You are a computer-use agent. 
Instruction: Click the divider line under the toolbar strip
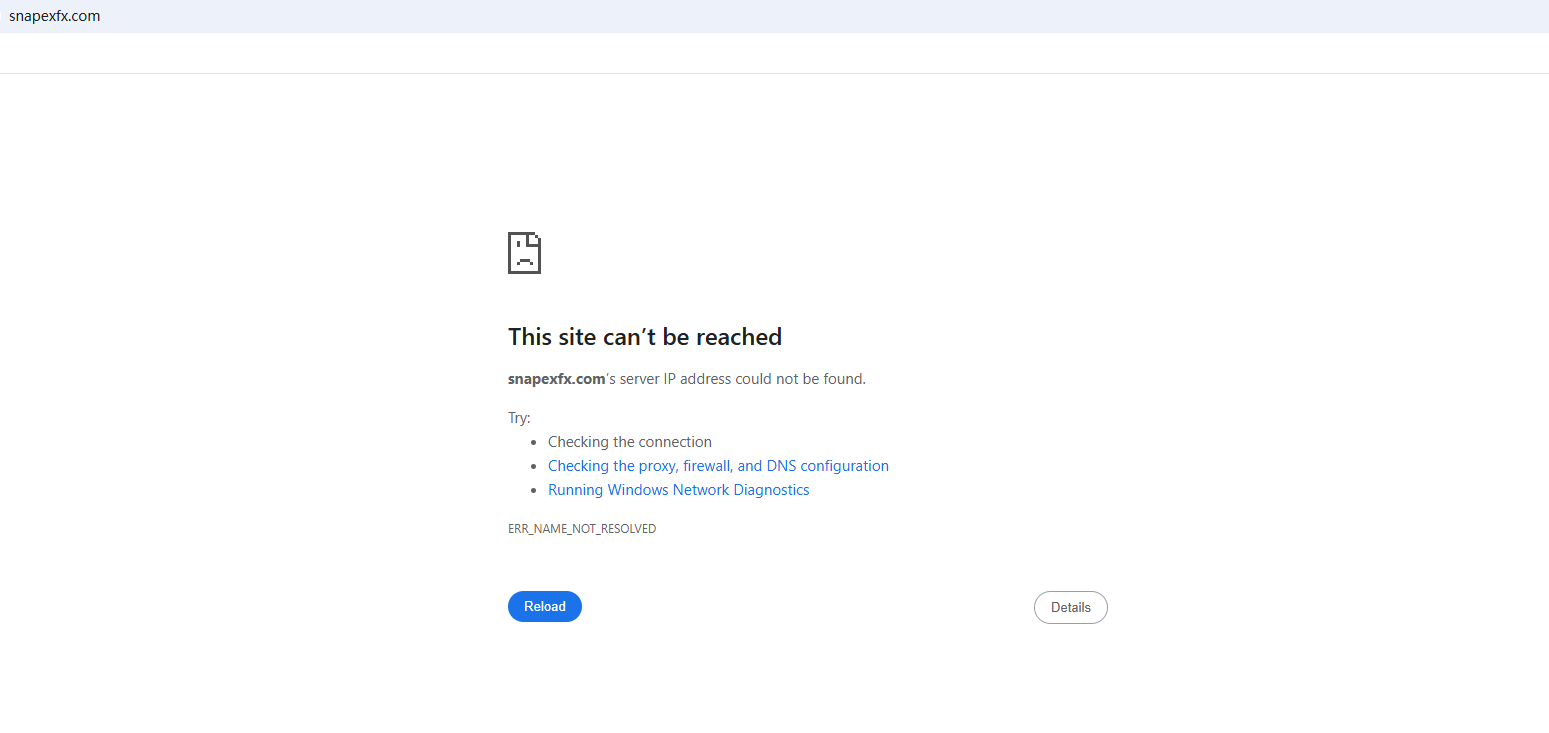[774, 73]
